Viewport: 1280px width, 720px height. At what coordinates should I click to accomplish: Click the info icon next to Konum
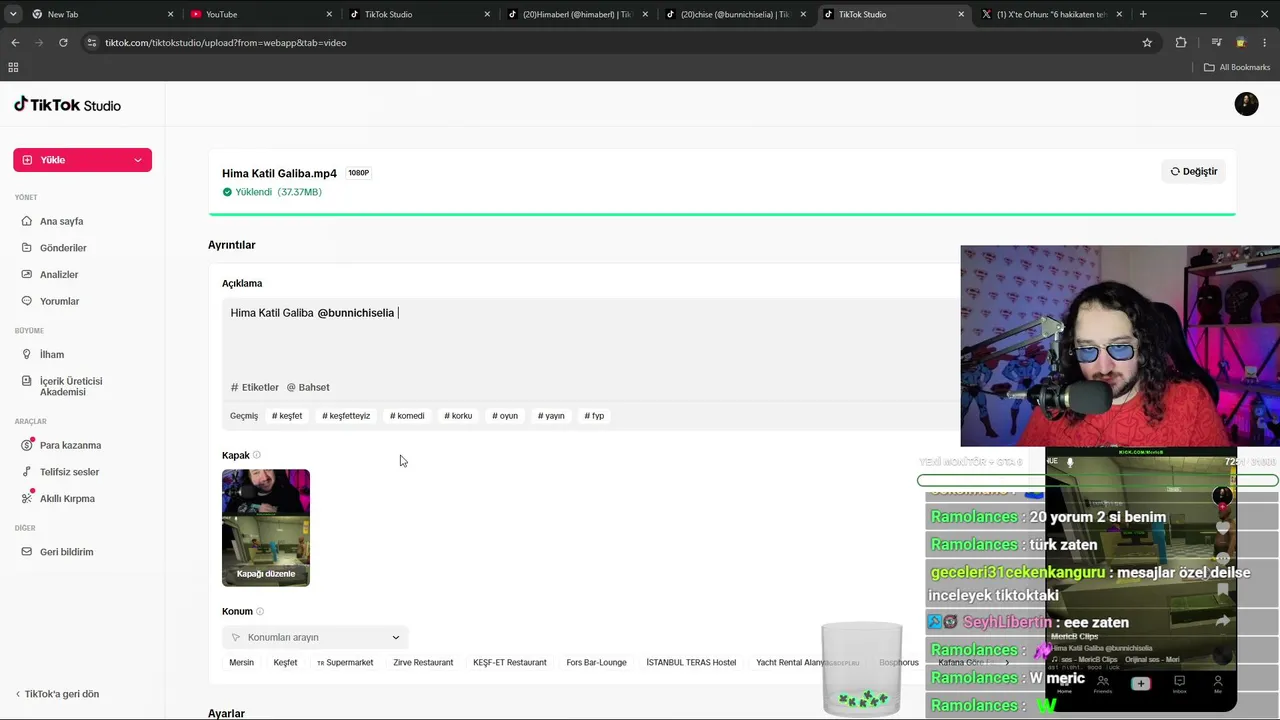[x=260, y=611]
